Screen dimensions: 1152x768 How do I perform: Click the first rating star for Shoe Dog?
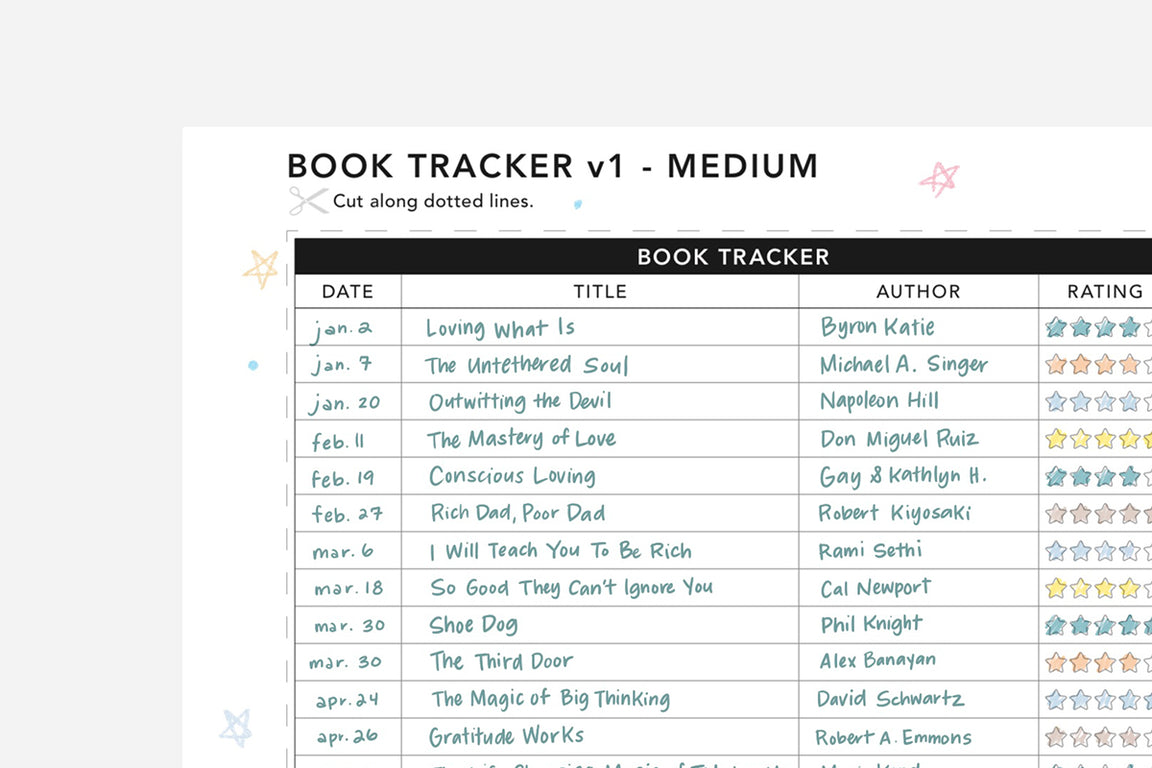1056,625
